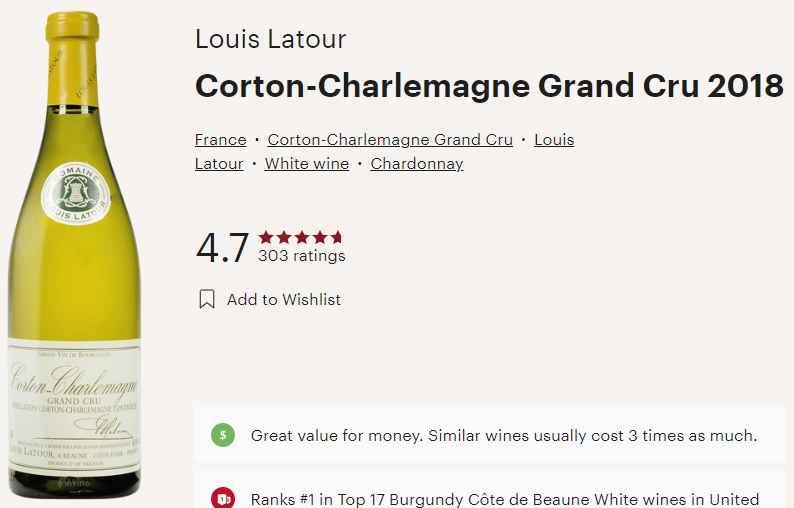Viewport: 794px width, 508px height.
Task: Click the Corton-Charlemagne Grand Cru 2018 title
Action: 489,86
